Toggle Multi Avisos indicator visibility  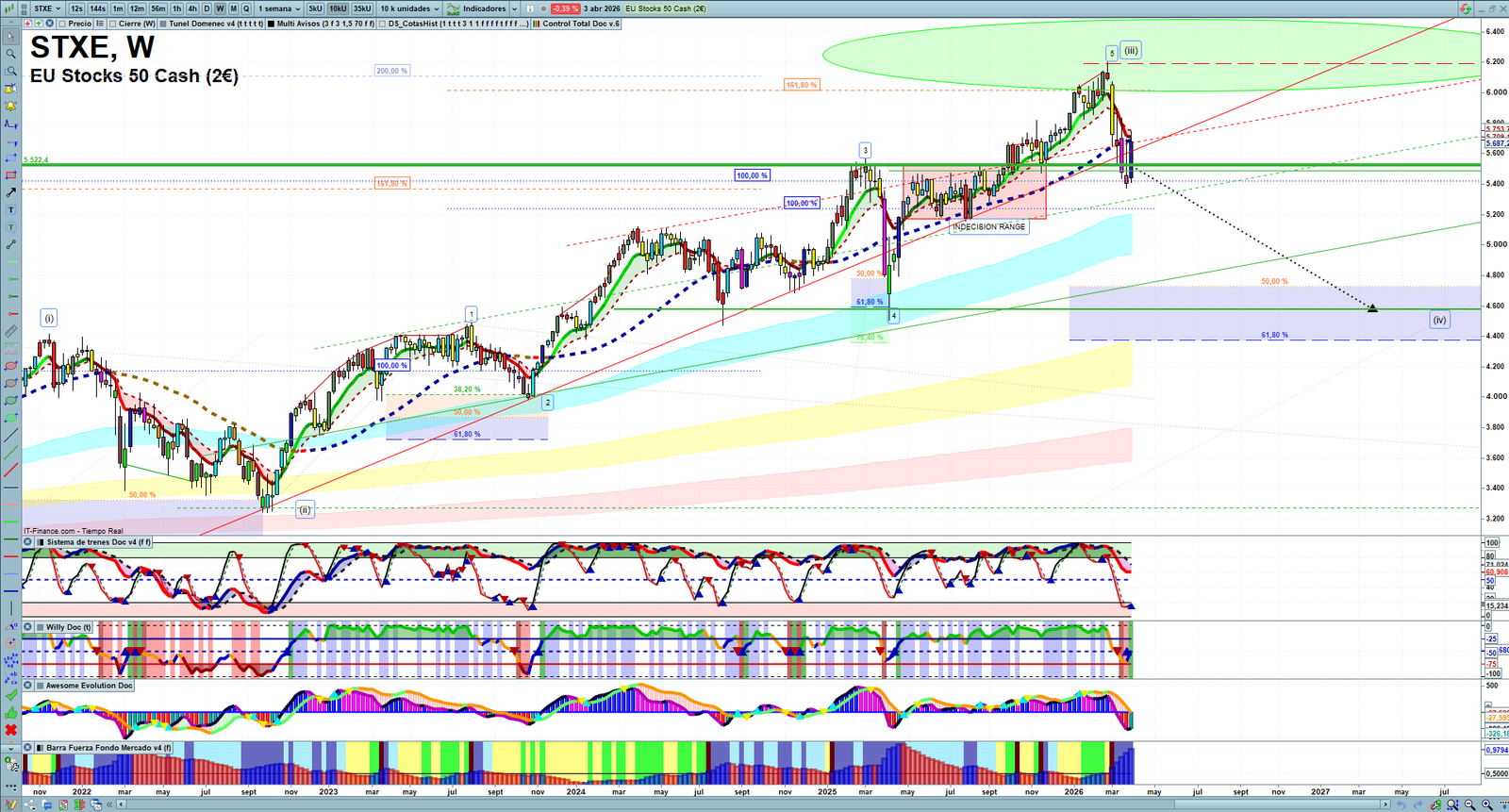[272, 24]
